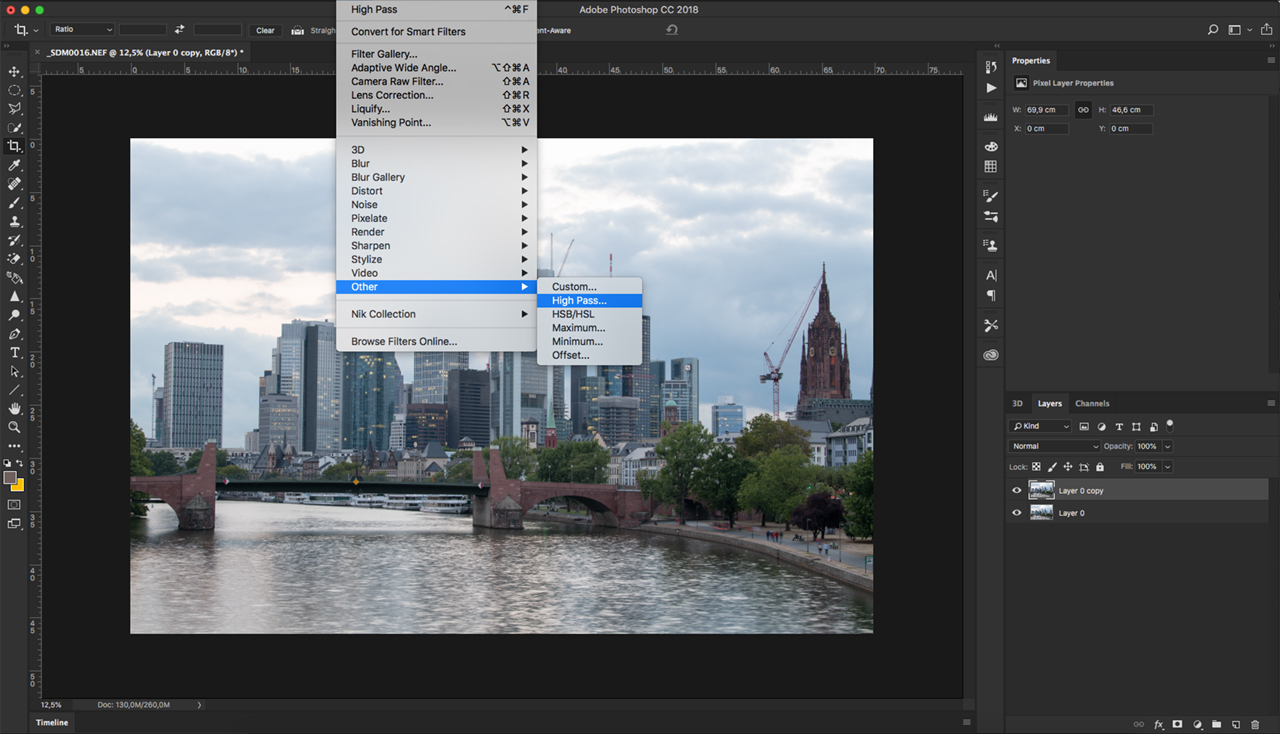Image resolution: width=1280 pixels, height=734 pixels.
Task: Switch to the Channels tab
Action: tap(1092, 404)
